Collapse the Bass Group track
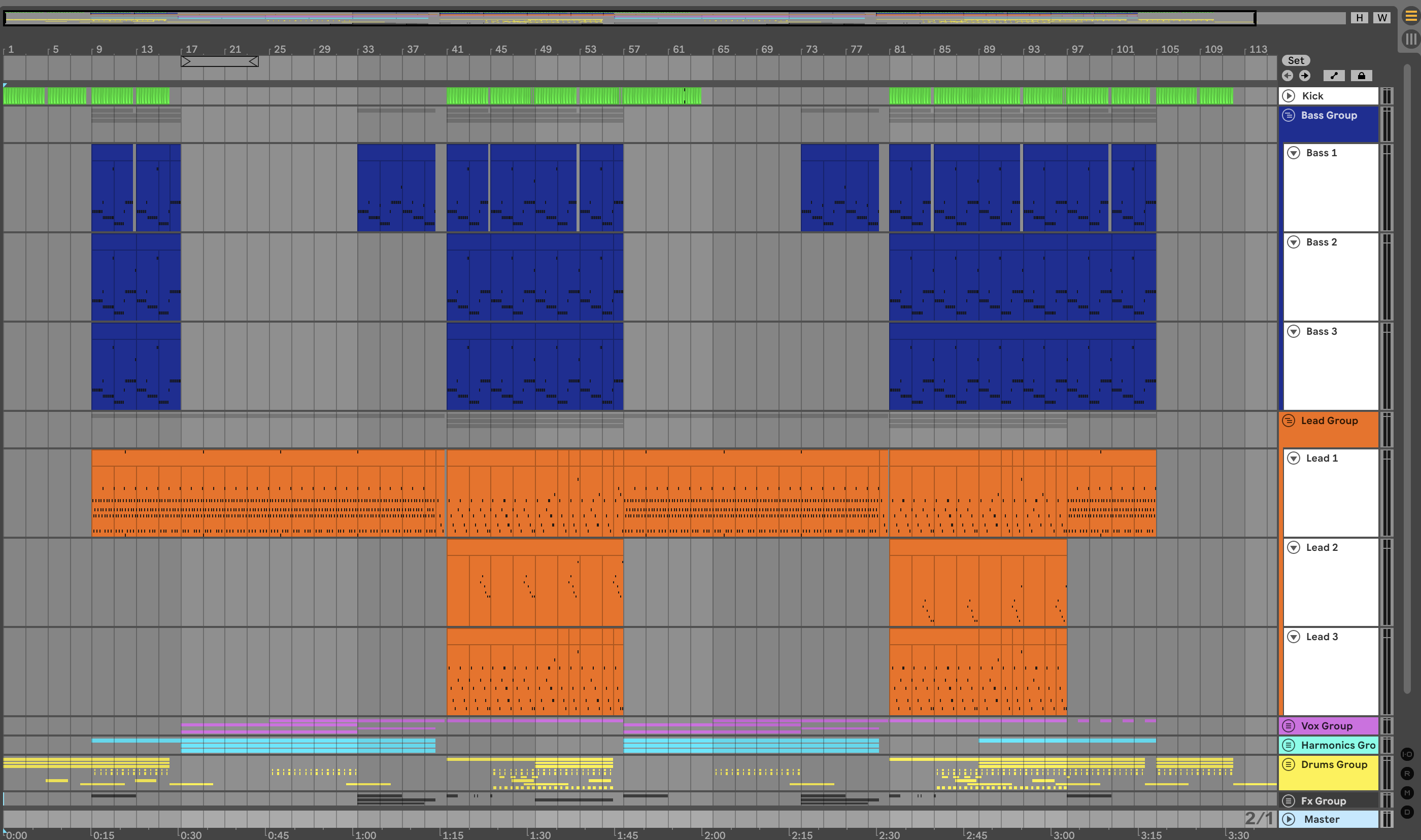 coord(1289,116)
